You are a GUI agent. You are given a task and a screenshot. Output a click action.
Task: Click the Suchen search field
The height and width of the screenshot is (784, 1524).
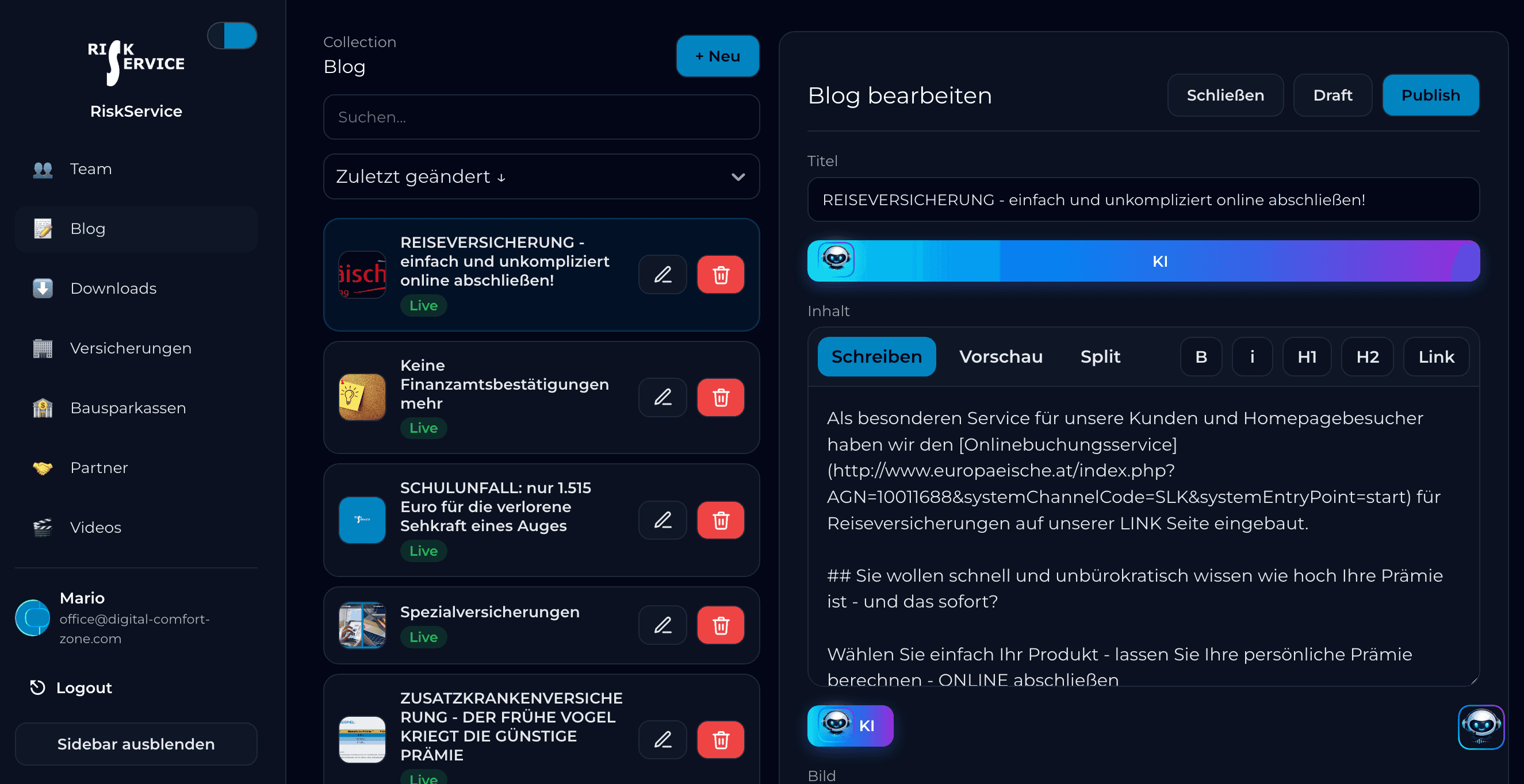[x=541, y=117]
